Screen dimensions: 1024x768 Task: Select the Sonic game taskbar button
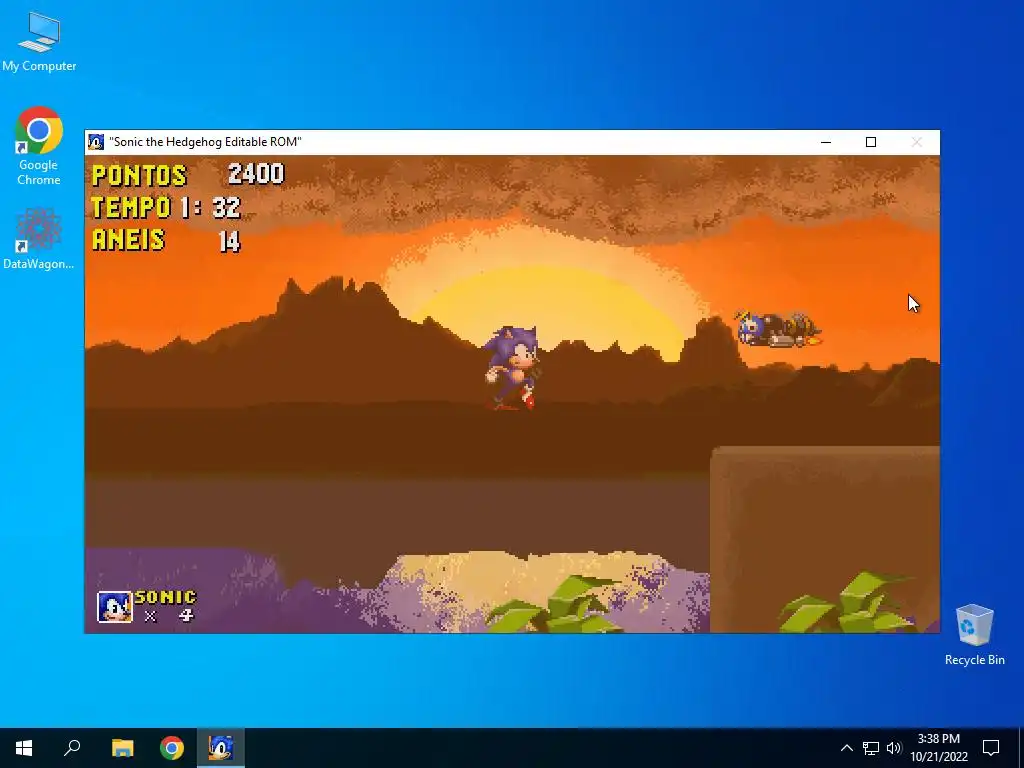[221, 748]
